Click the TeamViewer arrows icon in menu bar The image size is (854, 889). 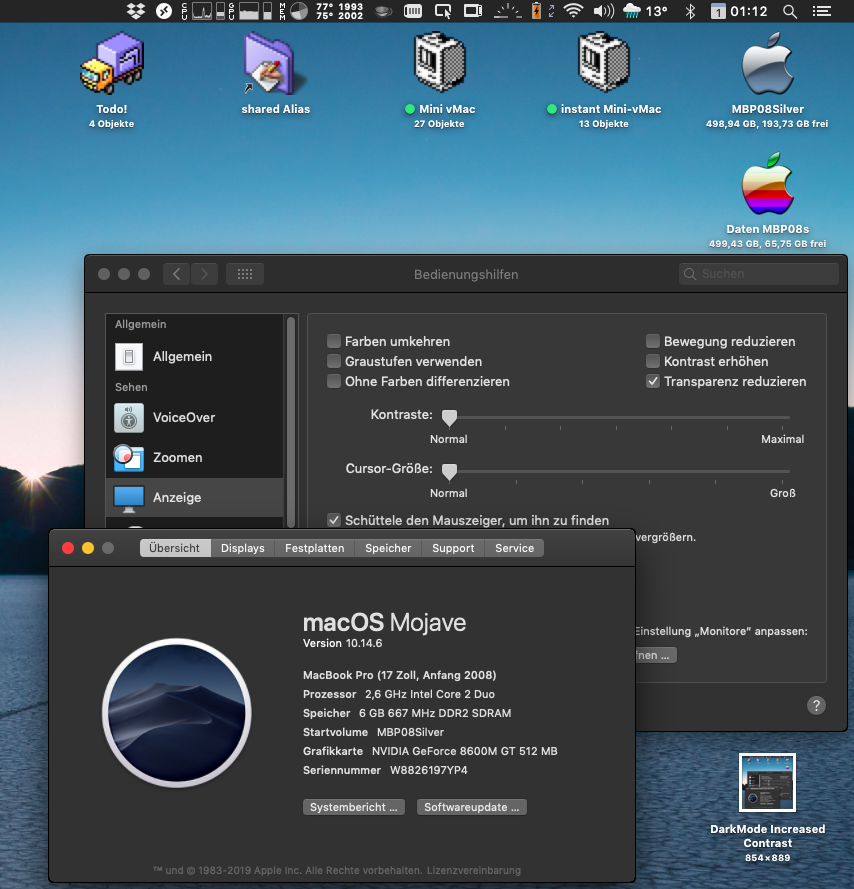click(164, 11)
